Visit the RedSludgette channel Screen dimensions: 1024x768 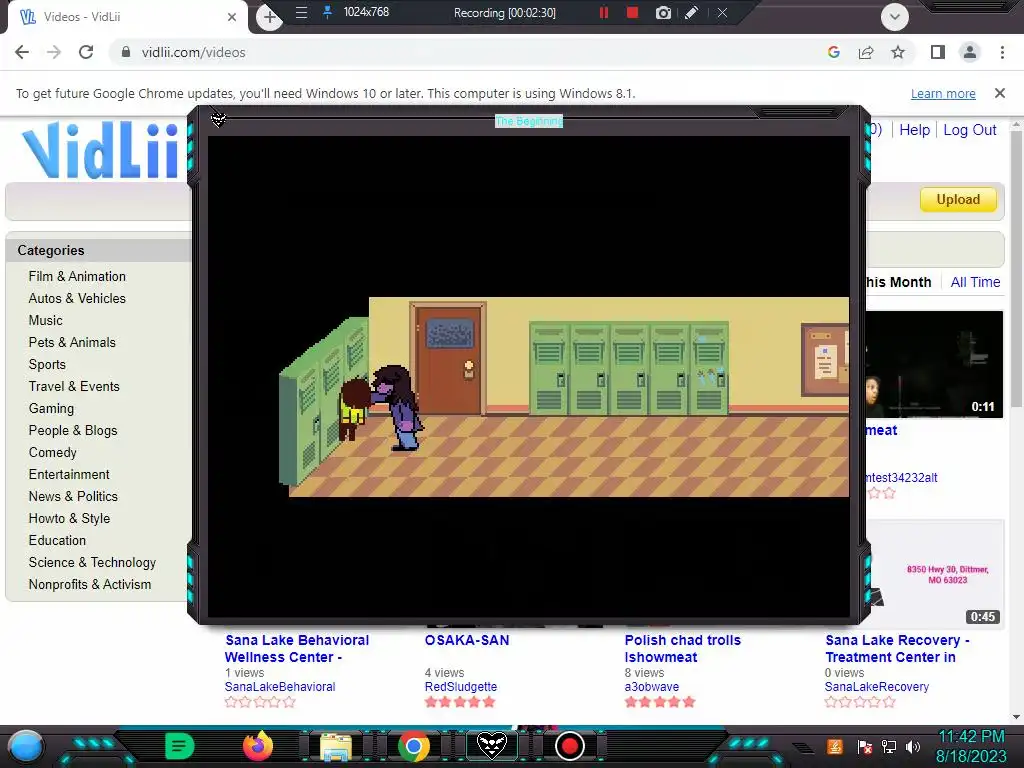[460, 687]
